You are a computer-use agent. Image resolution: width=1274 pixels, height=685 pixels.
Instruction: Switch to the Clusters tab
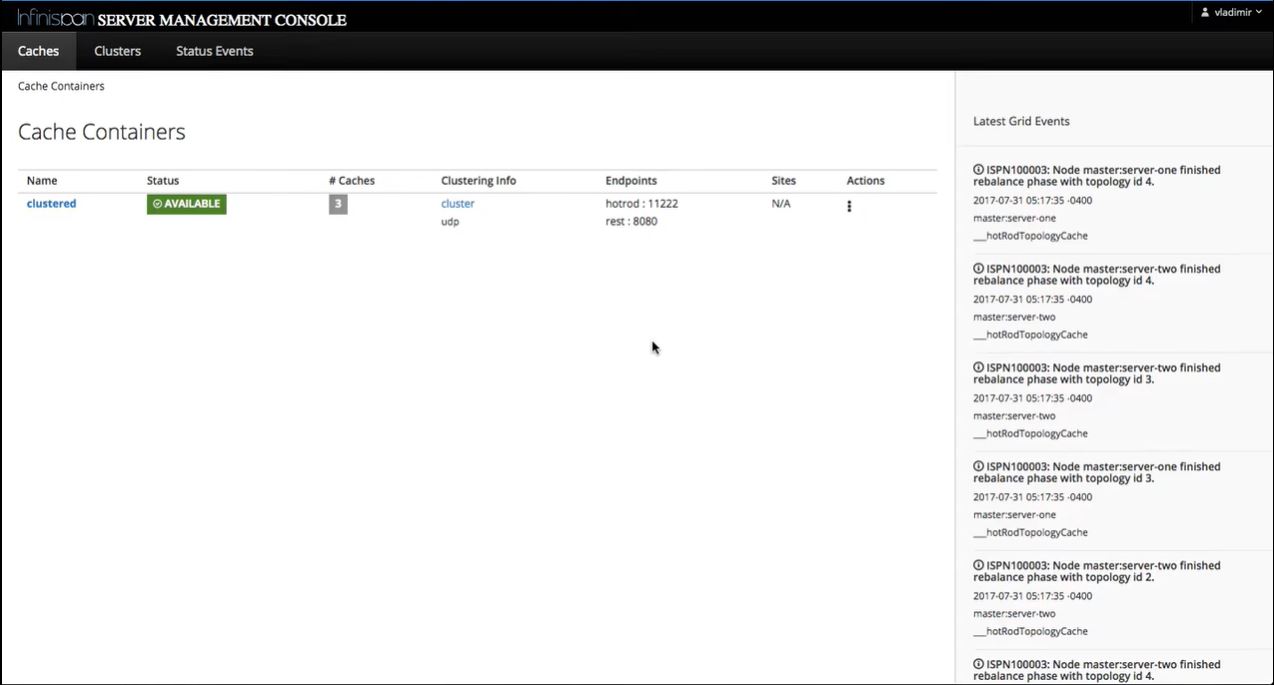coord(117,51)
